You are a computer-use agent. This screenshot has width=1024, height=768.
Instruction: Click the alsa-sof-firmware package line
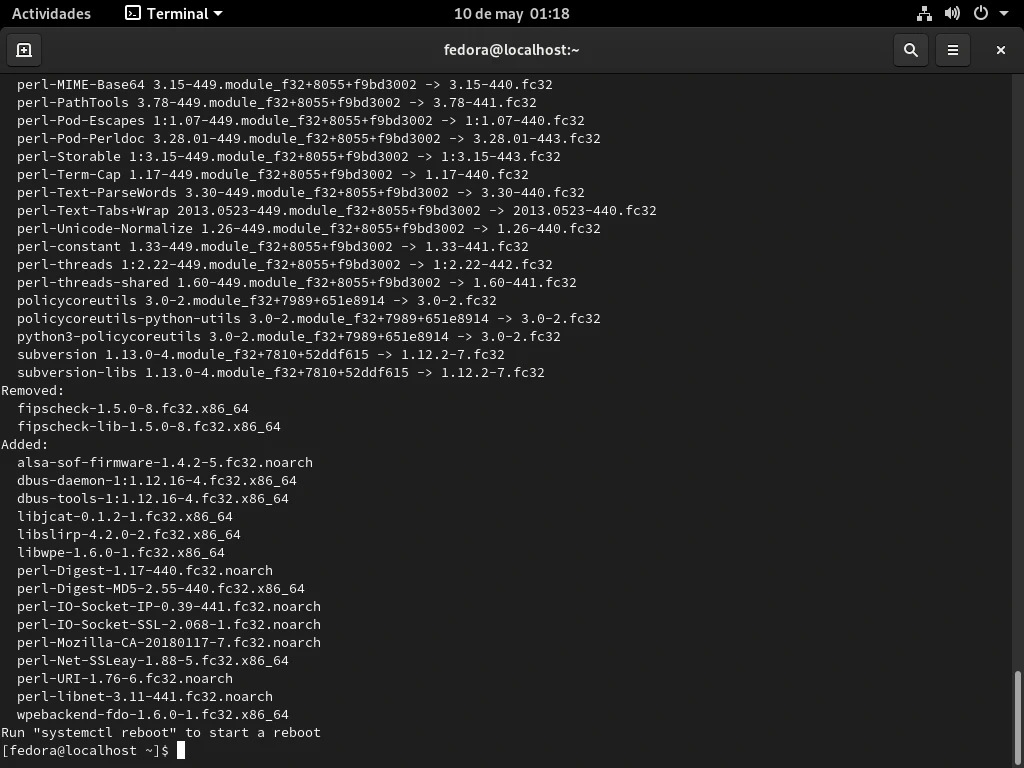165,463
